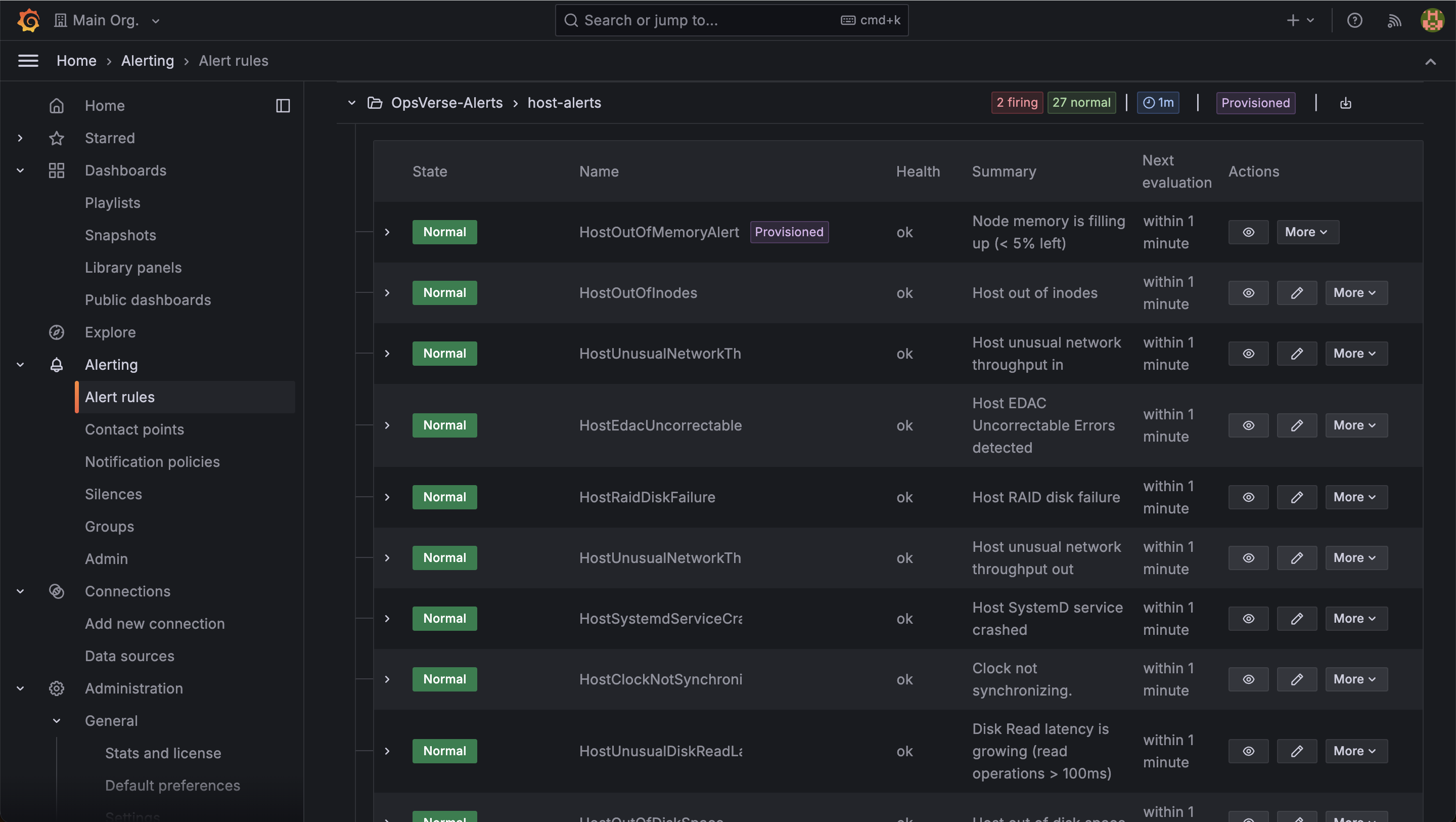Expand HostOutOfMemoryAlert row details

[x=387, y=233]
